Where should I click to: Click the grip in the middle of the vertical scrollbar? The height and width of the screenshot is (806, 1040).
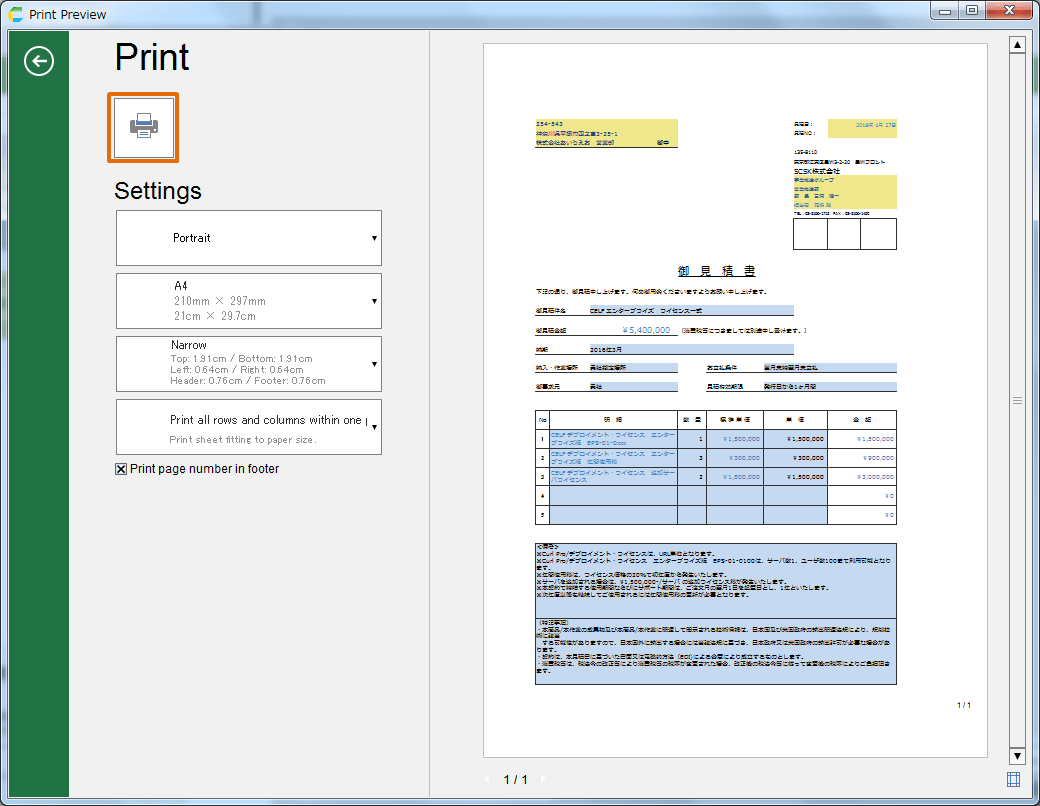(1017, 400)
